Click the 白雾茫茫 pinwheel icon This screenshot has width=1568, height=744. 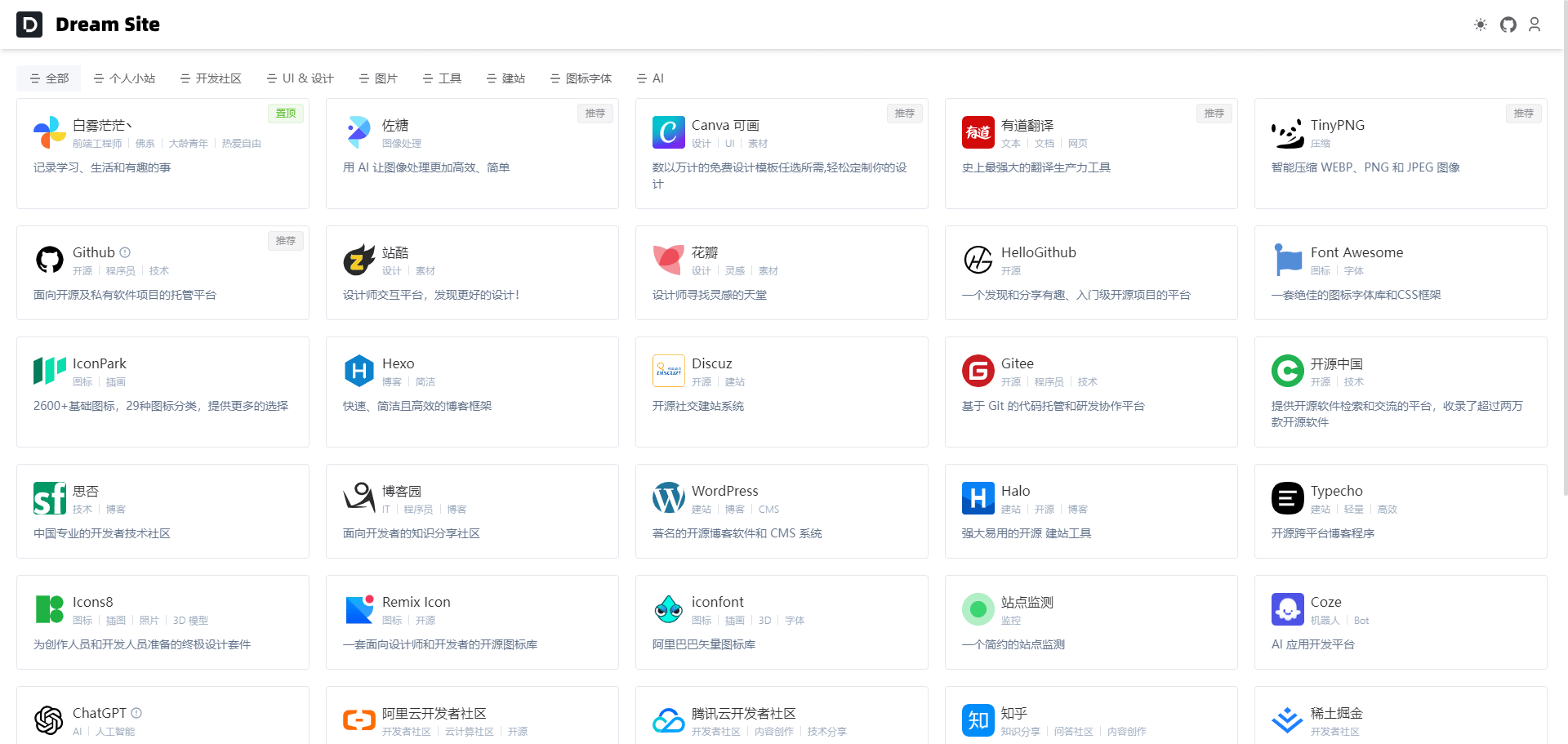click(x=50, y=132)
